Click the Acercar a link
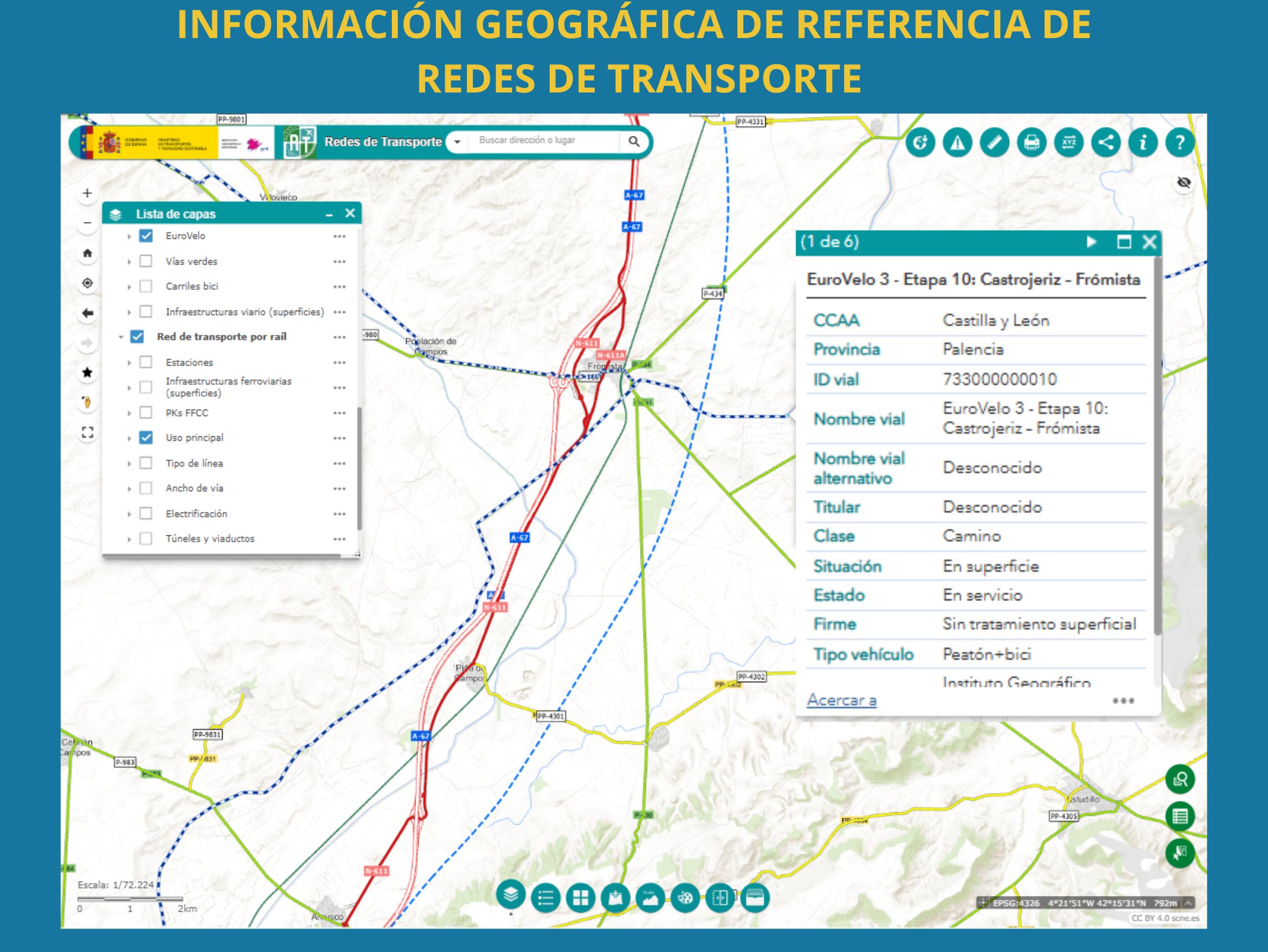 pos(841,700)
